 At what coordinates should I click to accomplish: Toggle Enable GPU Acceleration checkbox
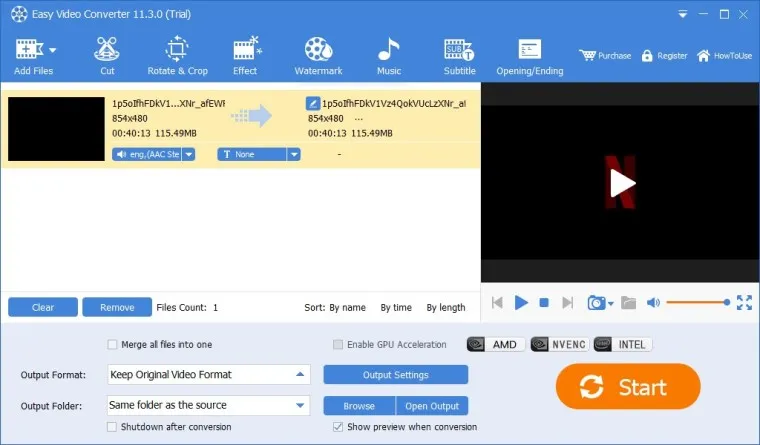[x=338, y=345]
